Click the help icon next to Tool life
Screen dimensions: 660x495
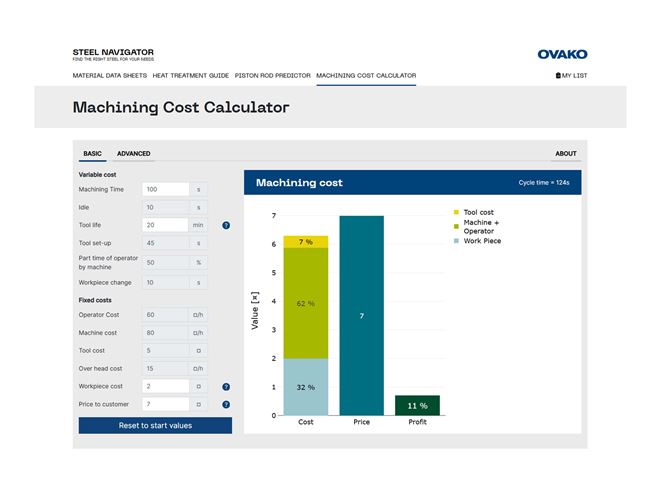(x=226, y=226)
